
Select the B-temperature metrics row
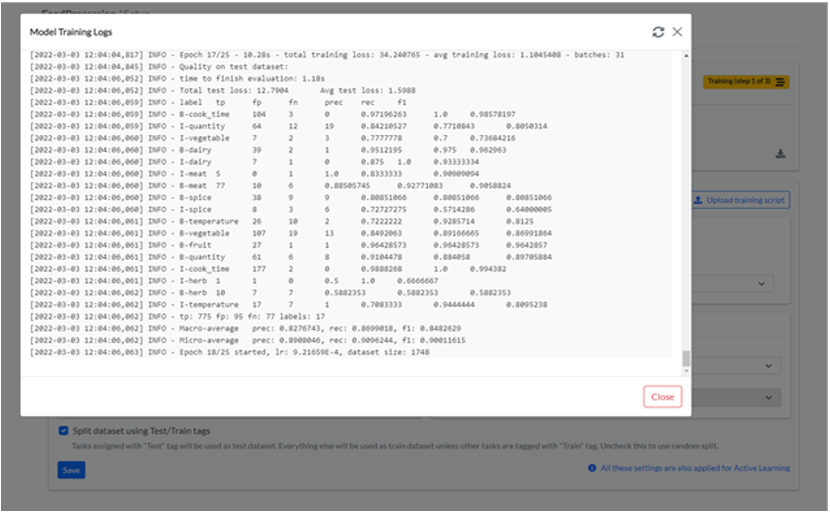click(282, 221)
